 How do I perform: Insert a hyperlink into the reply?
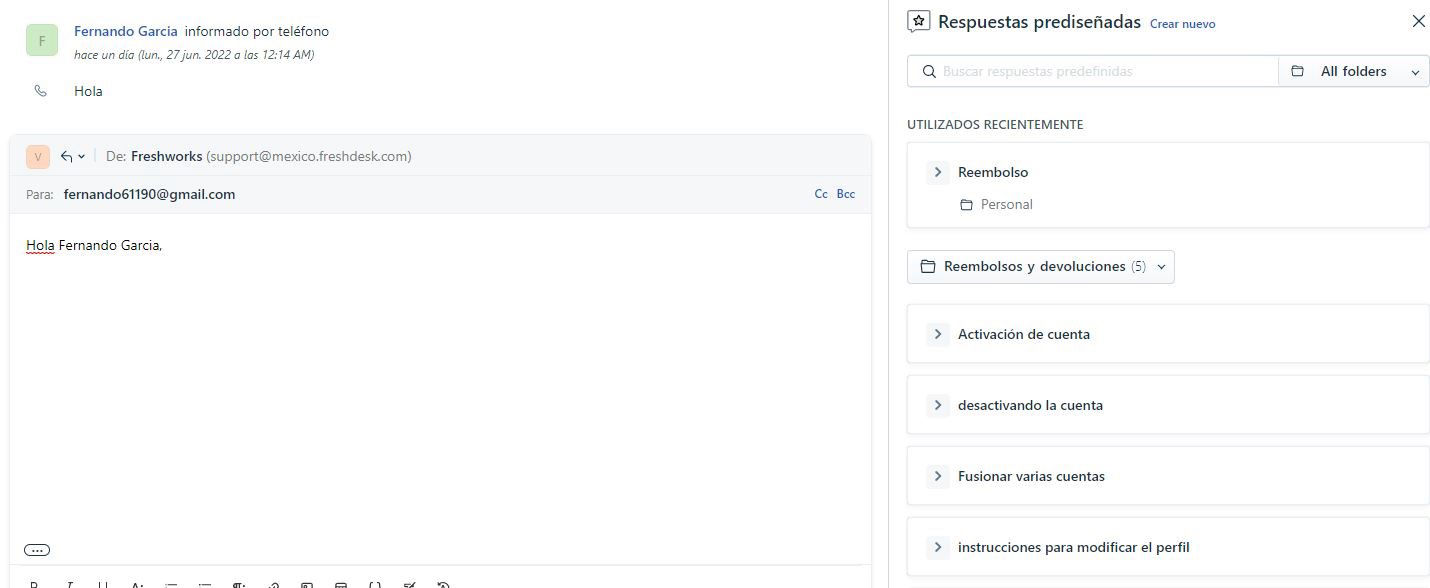[272, 585]
